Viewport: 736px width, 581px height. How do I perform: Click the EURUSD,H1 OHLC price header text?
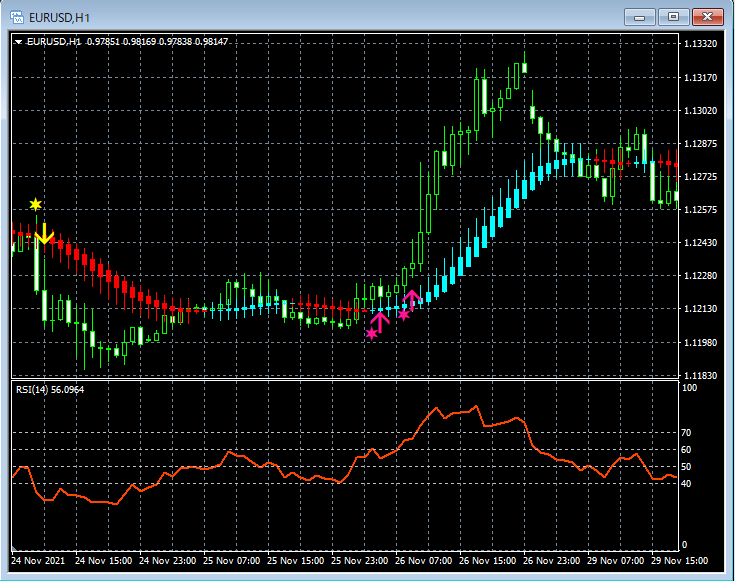(127, 42)
